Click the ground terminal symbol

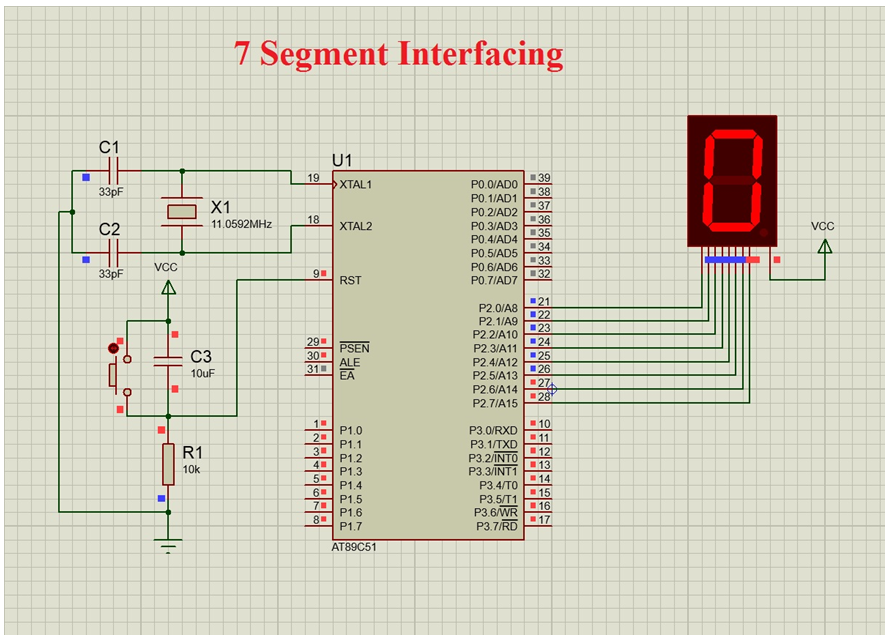[x=168, y=545]
